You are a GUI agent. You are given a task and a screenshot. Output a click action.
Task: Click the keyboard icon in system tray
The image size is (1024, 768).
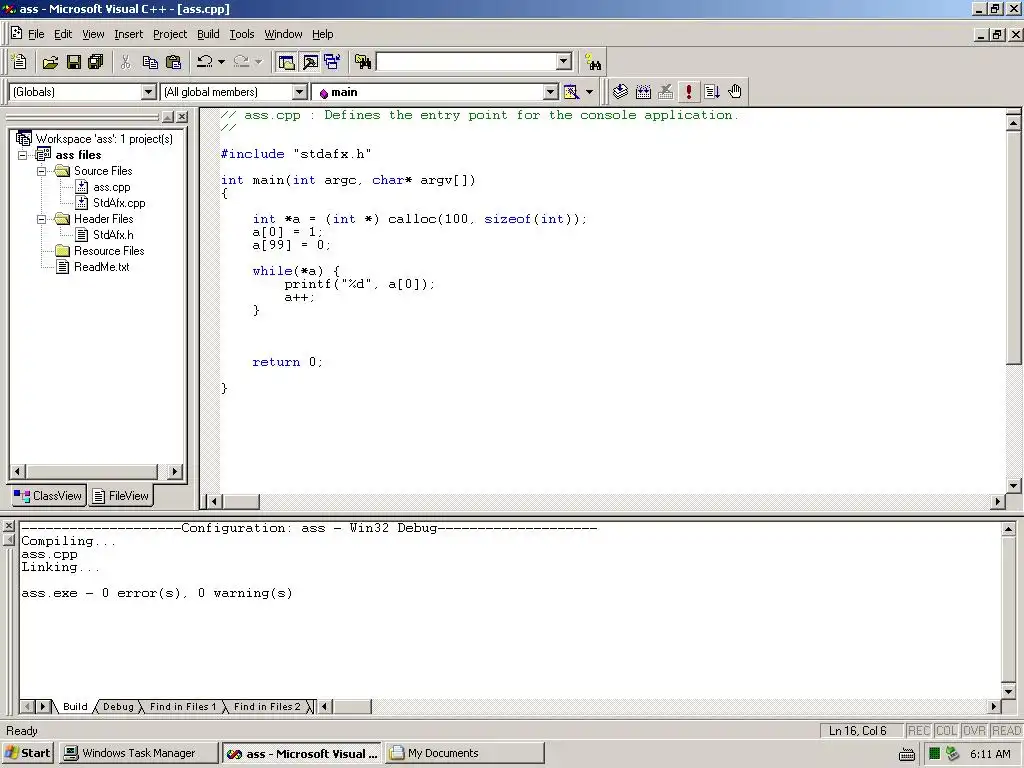pos(906,754)
